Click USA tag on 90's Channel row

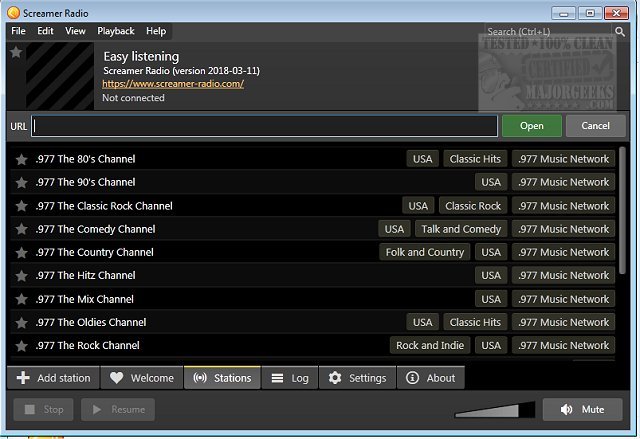(x=491, y=182)
